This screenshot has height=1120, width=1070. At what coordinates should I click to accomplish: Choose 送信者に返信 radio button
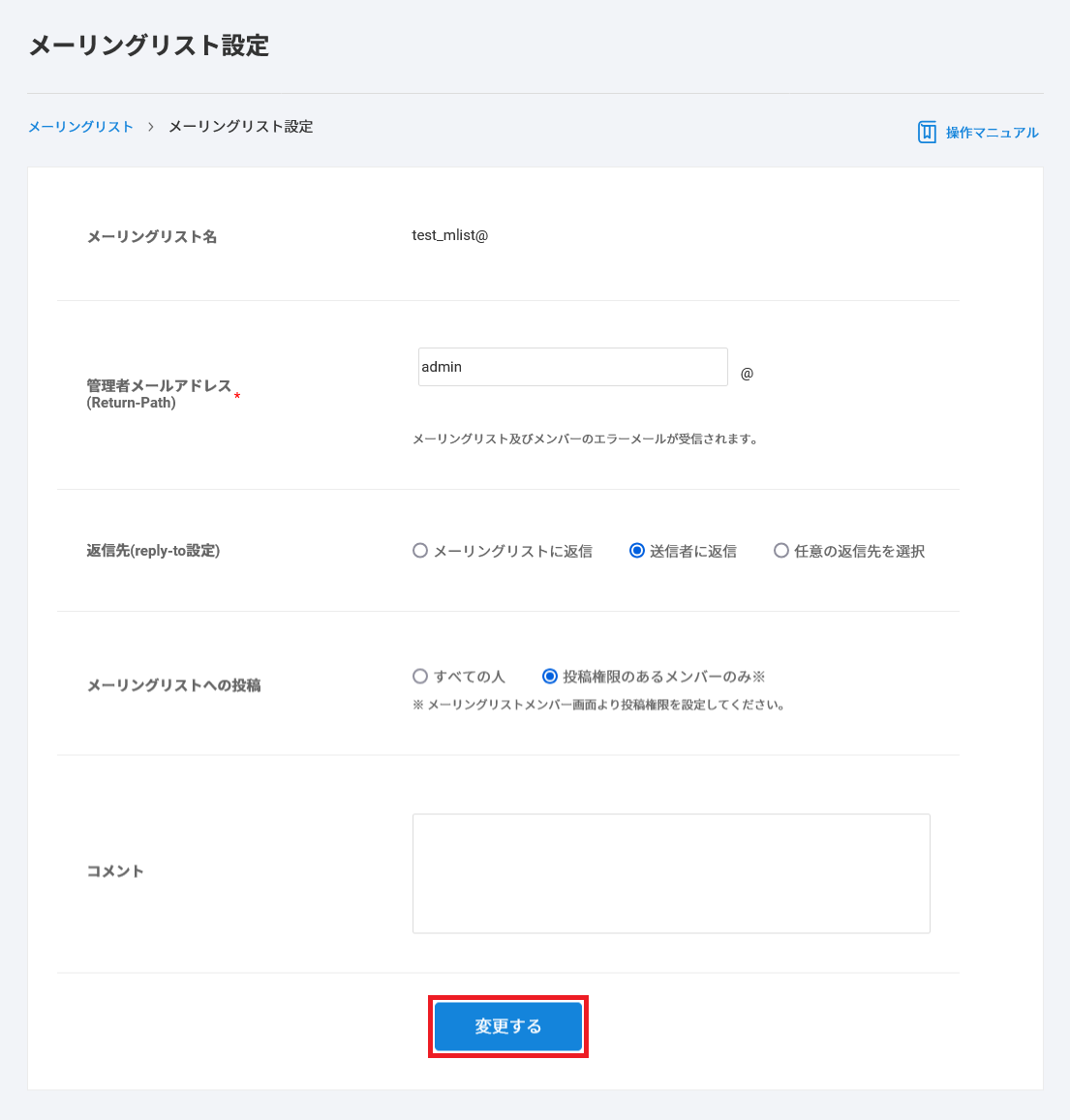pos(637,551)
